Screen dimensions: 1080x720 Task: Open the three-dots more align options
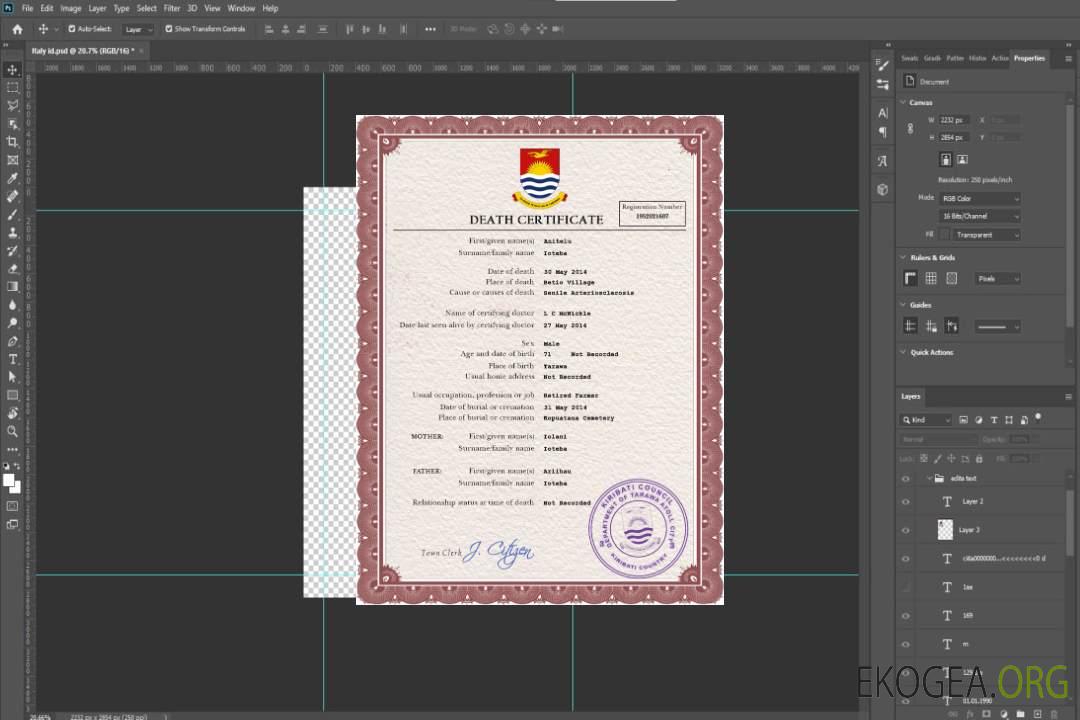coord(430,29)
